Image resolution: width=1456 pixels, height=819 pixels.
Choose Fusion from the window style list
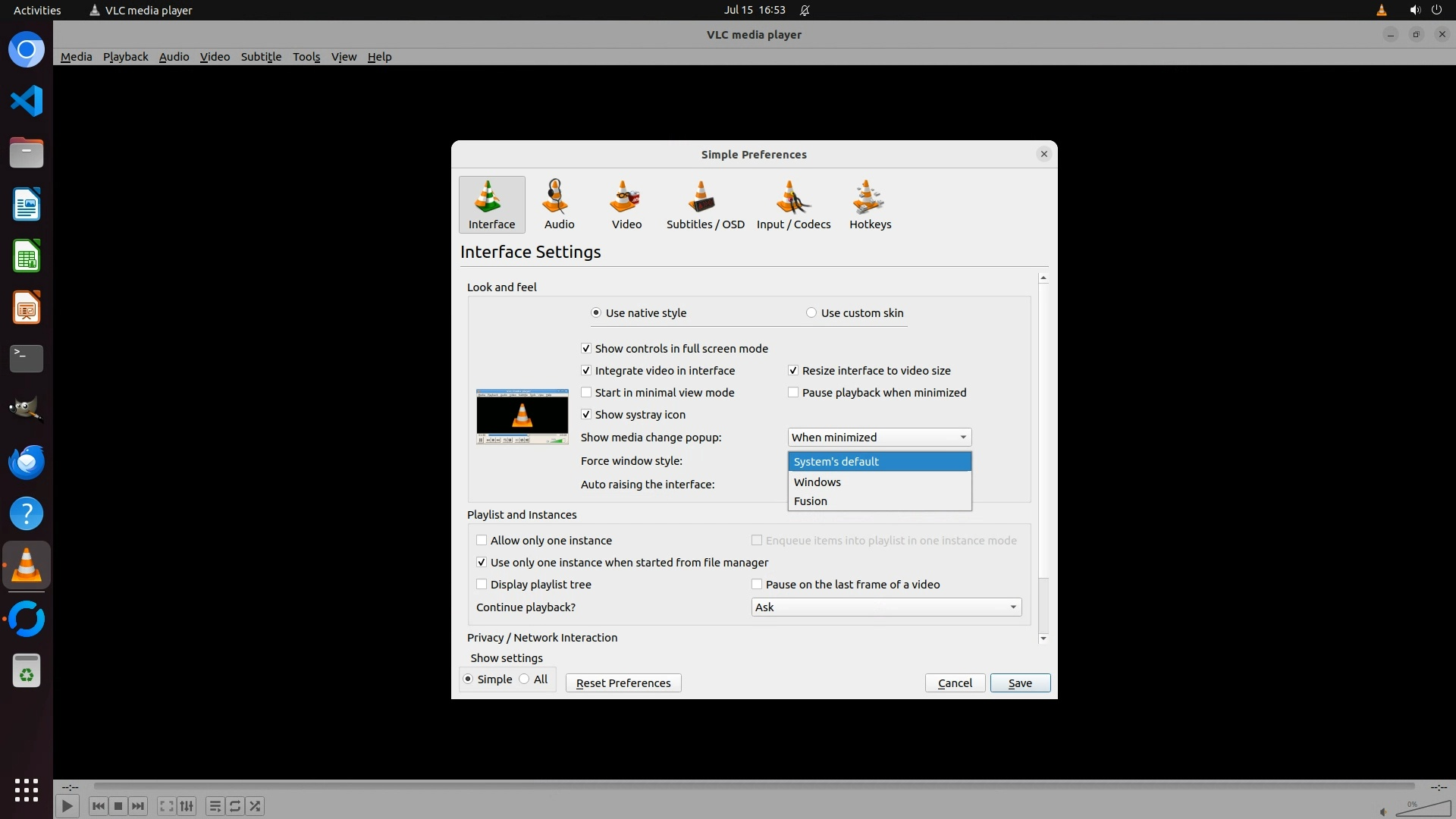coord(811,501)
